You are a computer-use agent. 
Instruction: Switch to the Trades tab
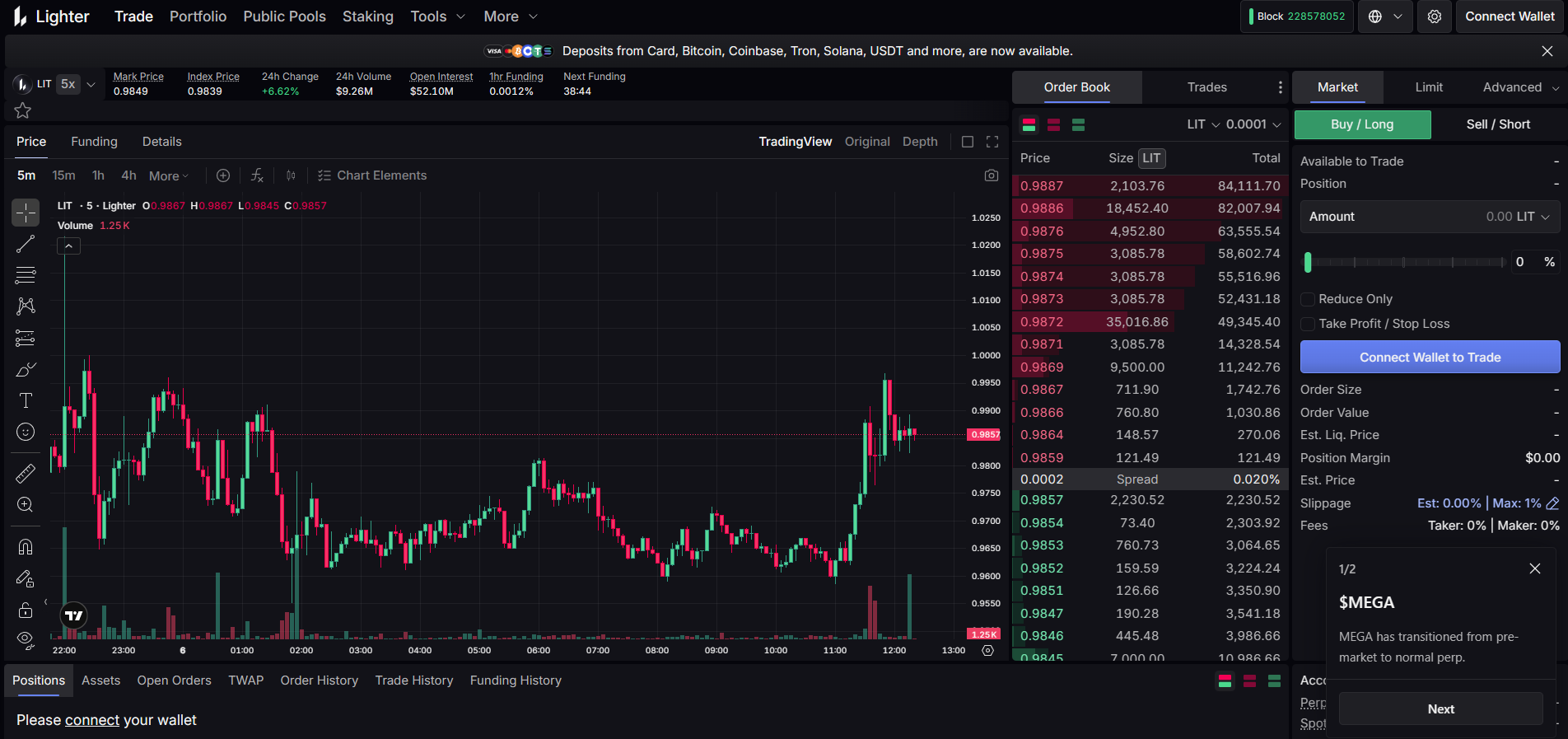click(x=1206, y=87)
